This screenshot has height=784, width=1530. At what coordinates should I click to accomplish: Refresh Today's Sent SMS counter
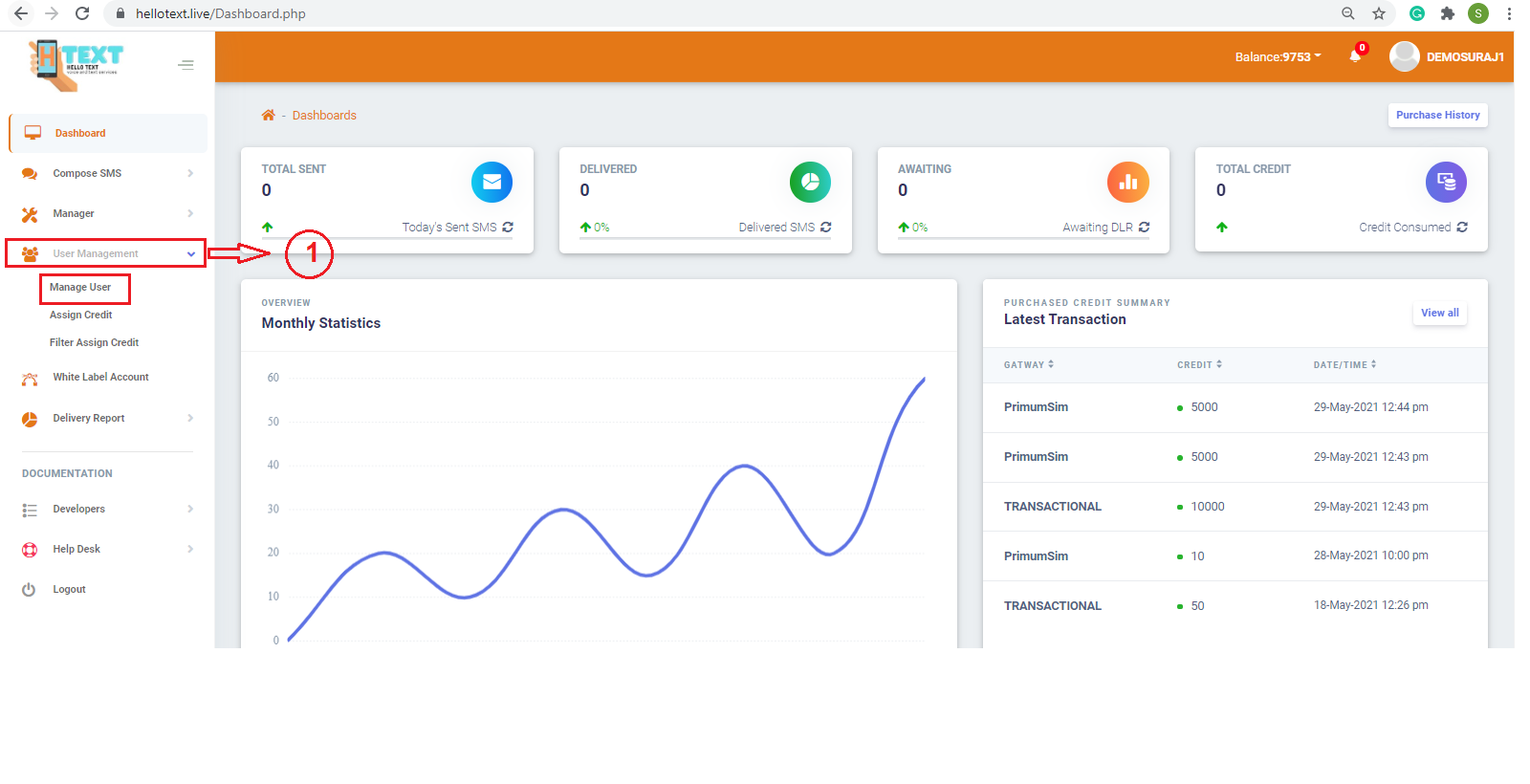[x=508, y=228]
